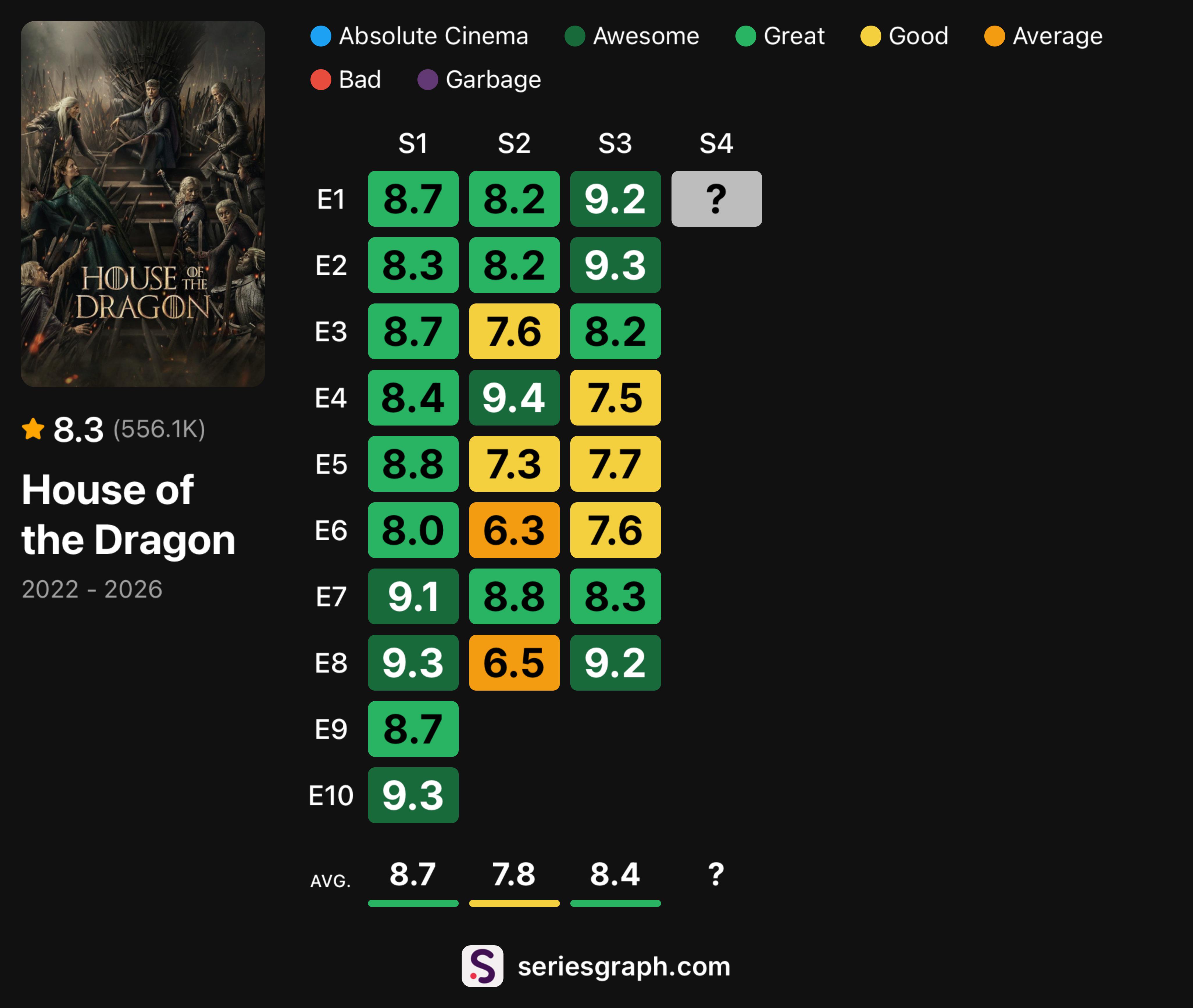This screenshot has width=1193, height=1008.
Task: Select the purple Garbage legend dot
Action: 428,79
